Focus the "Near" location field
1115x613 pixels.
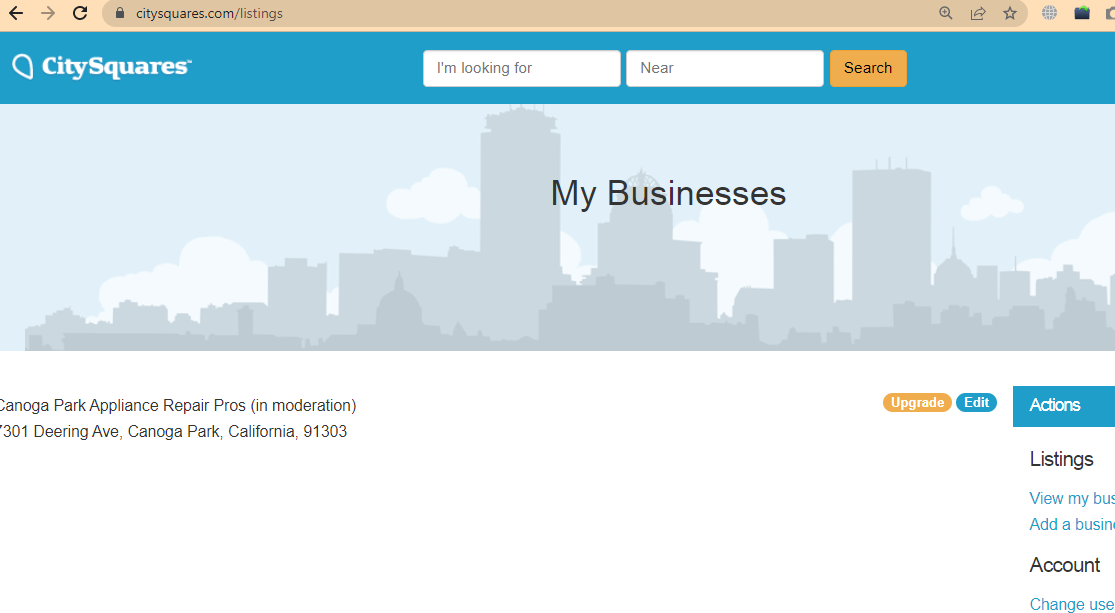[725, 68]
